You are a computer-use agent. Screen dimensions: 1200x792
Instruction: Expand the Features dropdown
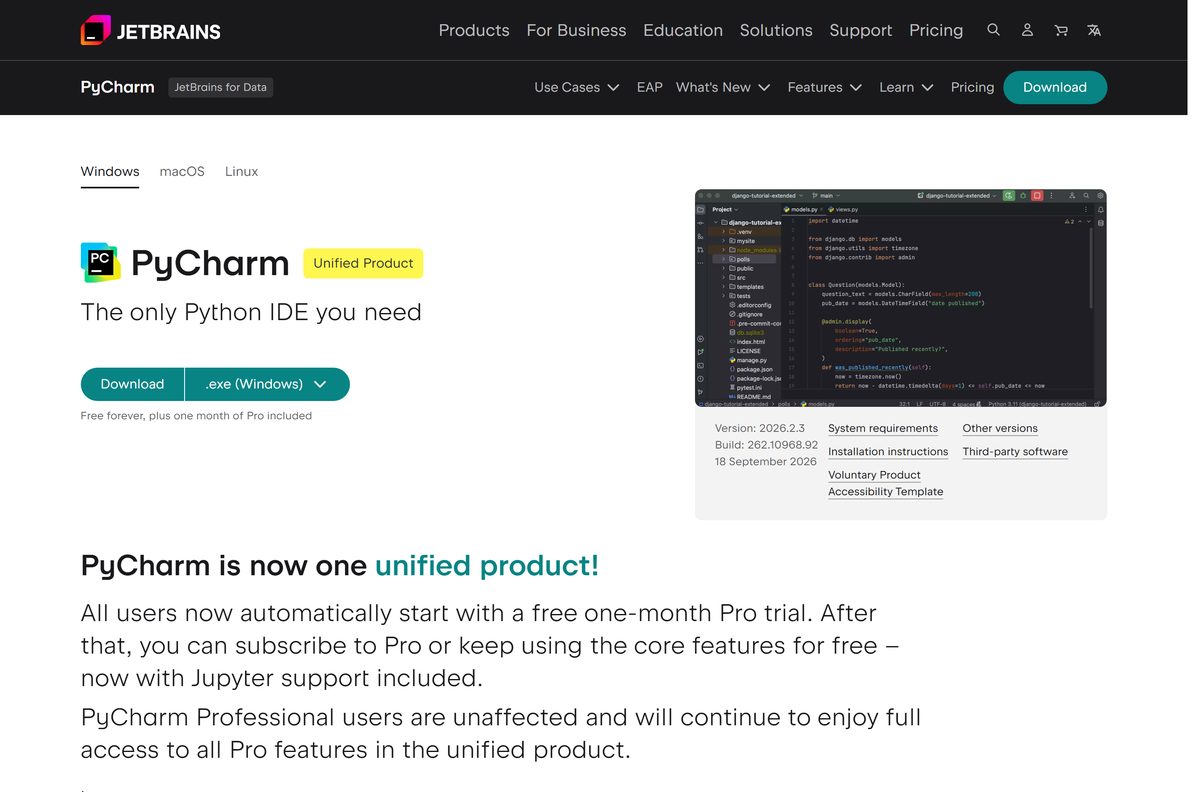point(825,87)
